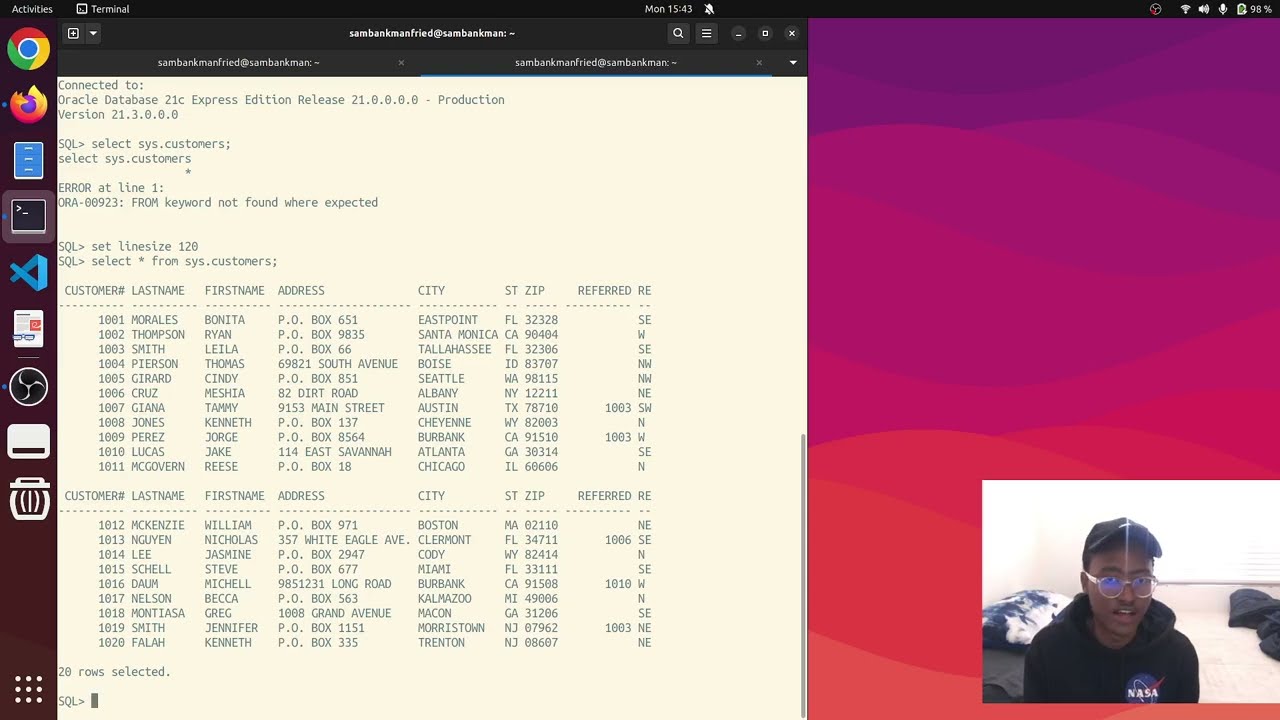Click the microphone icon in top bar
This screenshot has height=720, width=1280.
click(1222, 9)
